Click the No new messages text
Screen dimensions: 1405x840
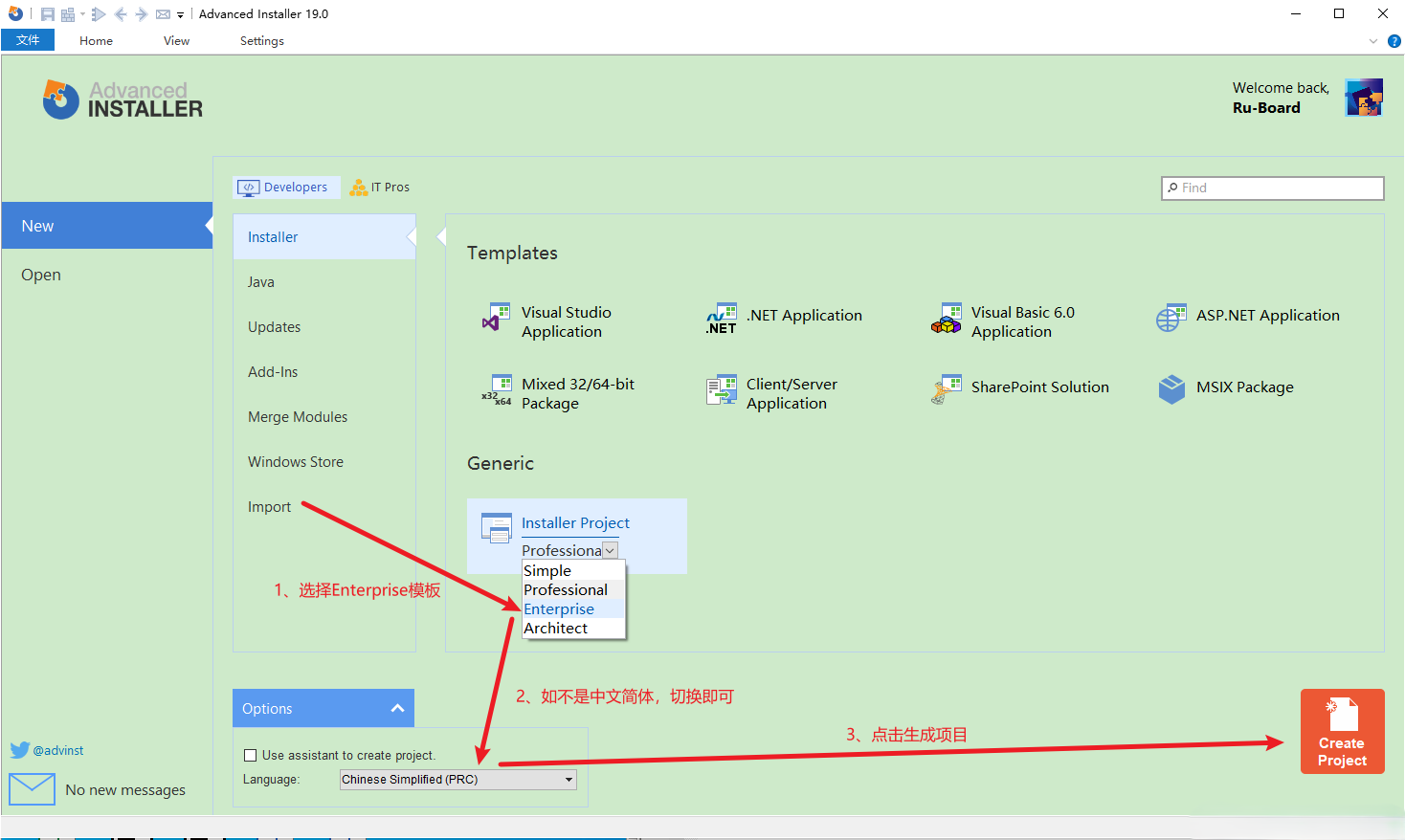[x=125, y=790]
